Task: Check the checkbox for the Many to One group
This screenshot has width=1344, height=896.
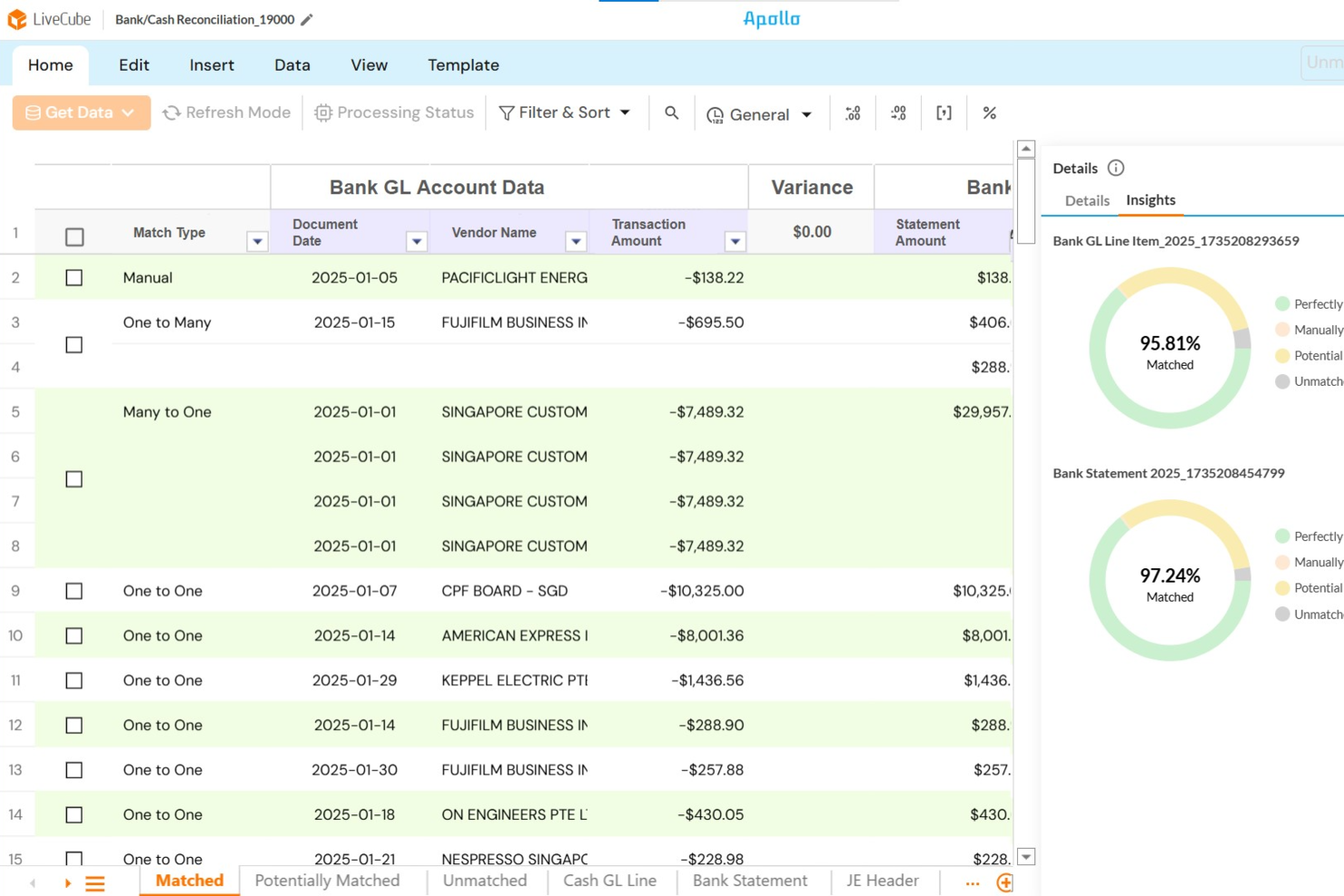Action: pos(74,478)
